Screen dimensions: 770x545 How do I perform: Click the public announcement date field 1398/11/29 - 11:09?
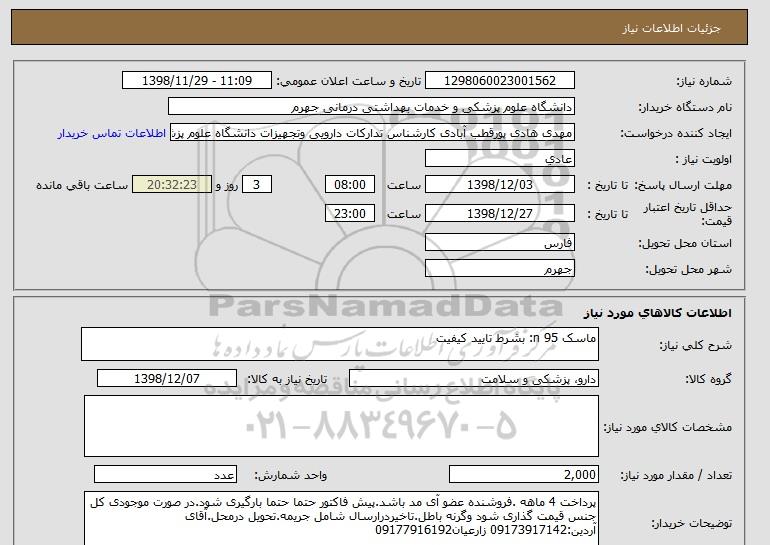[x=196, y=81]
